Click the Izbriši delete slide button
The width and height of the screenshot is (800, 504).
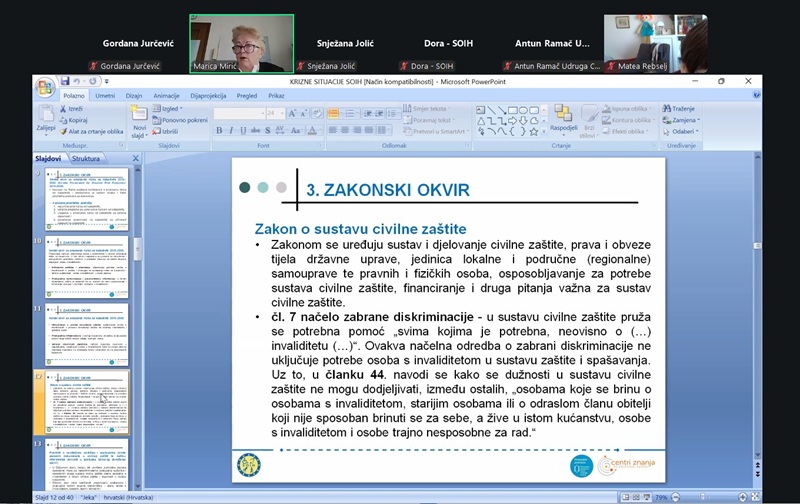(x=169, y=131)
